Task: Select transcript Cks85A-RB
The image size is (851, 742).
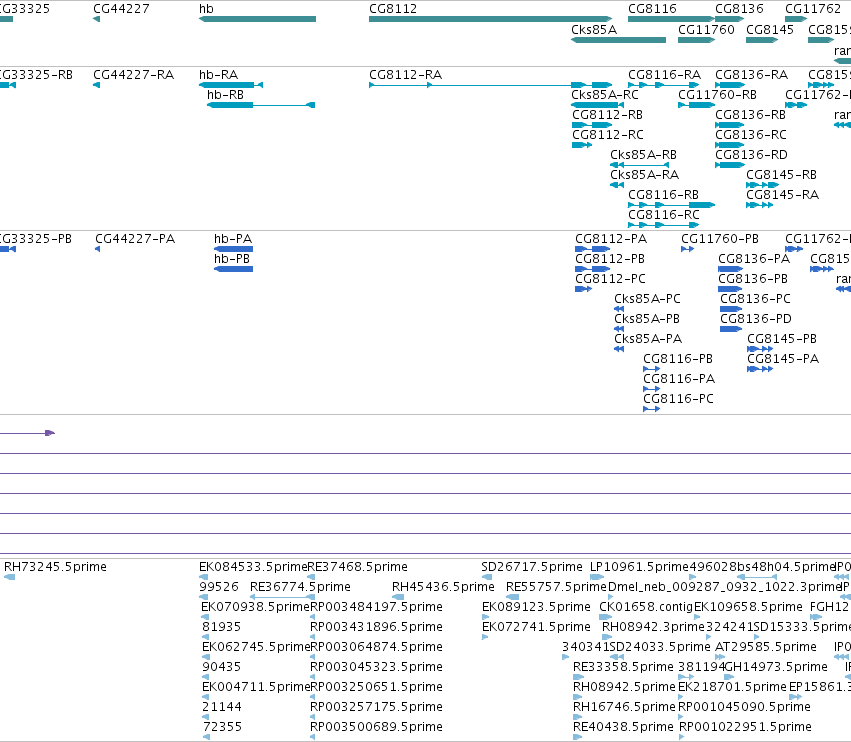Action: pyautogui.click(x=643, y=155)
